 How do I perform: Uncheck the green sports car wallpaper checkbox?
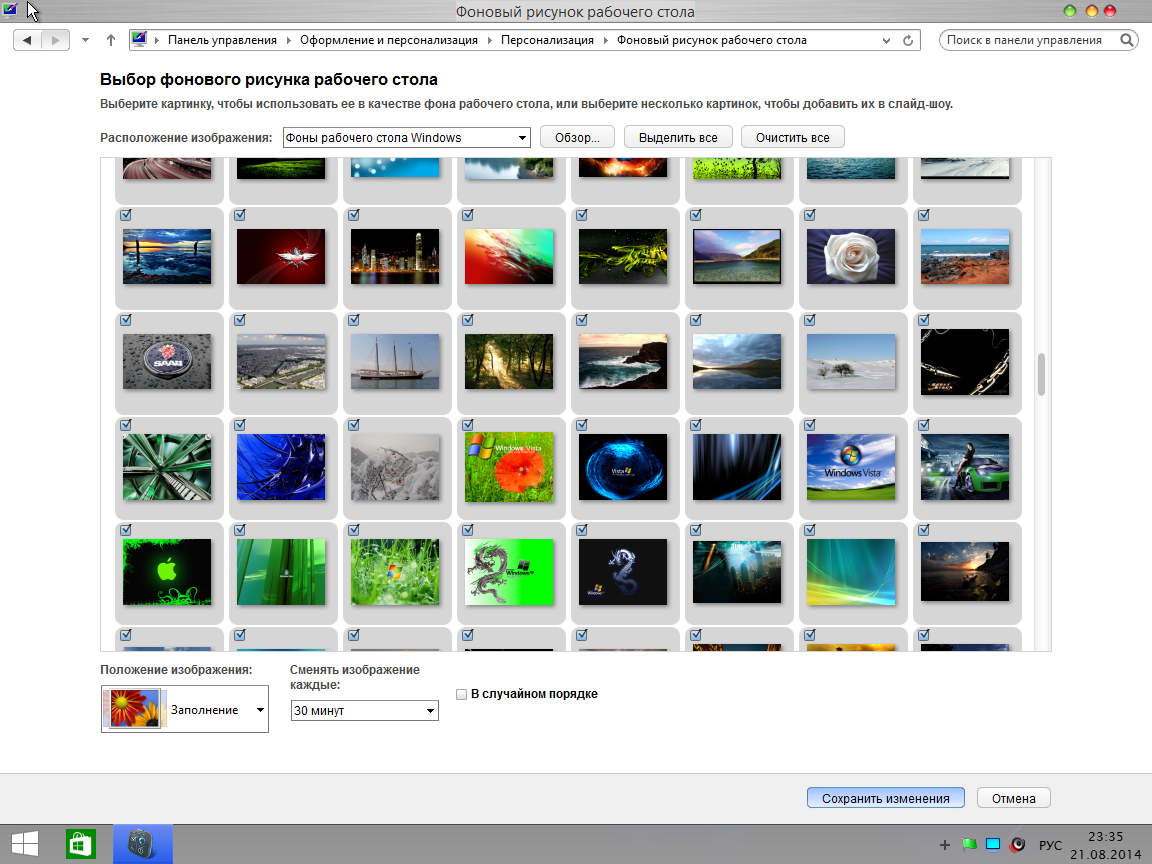pos(924,425)
